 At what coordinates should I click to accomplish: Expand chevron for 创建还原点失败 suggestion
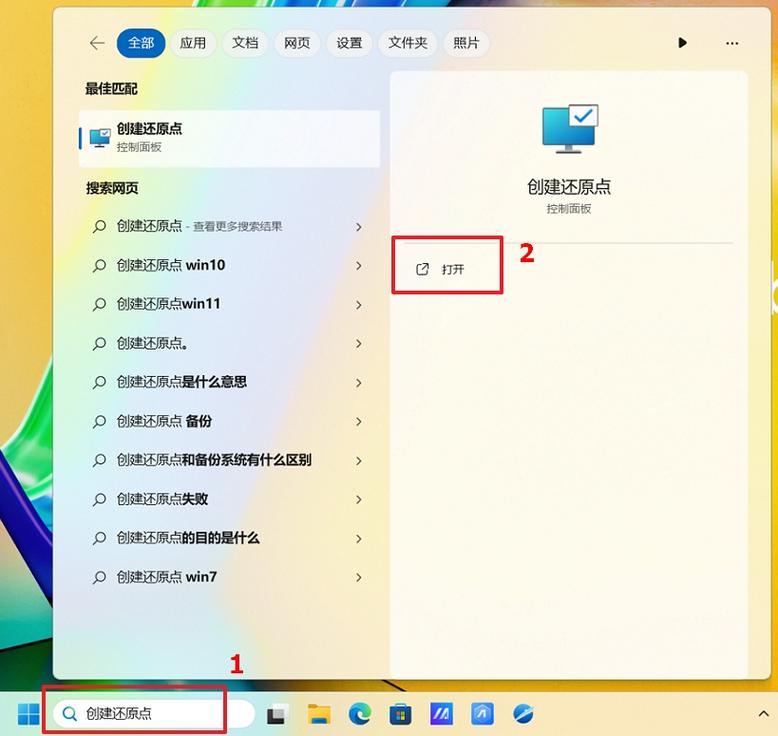pyautogui.click(x=359, y=500)
